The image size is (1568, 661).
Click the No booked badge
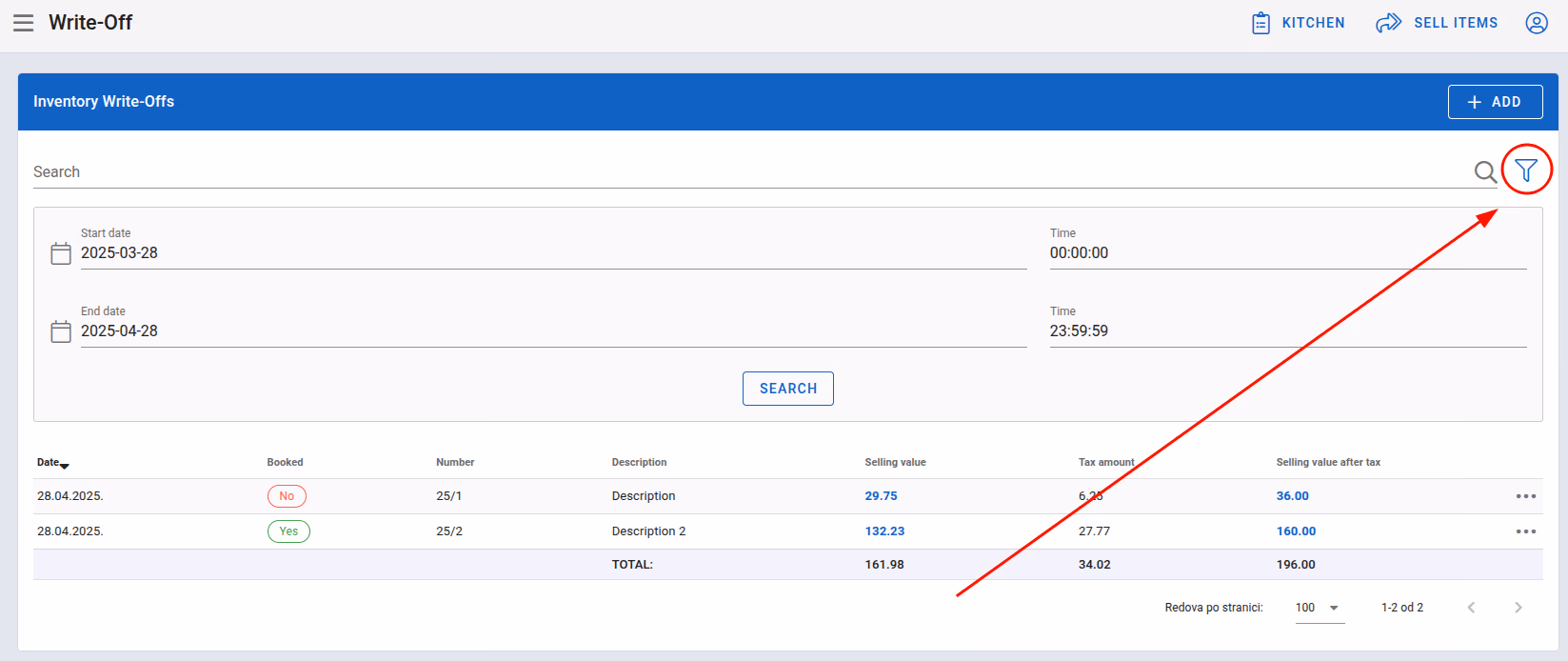tap(287, 496)
